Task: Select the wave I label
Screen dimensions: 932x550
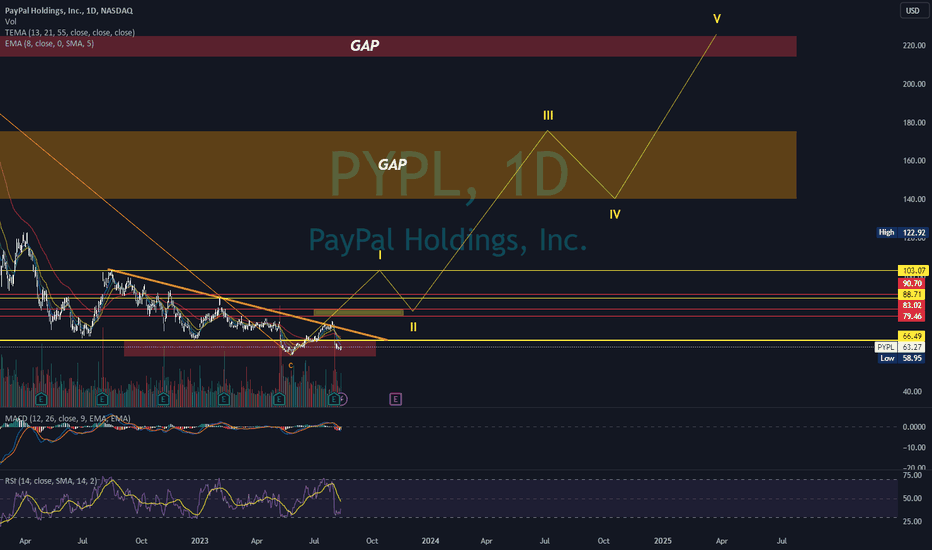Action: click(x=380, y=255)
